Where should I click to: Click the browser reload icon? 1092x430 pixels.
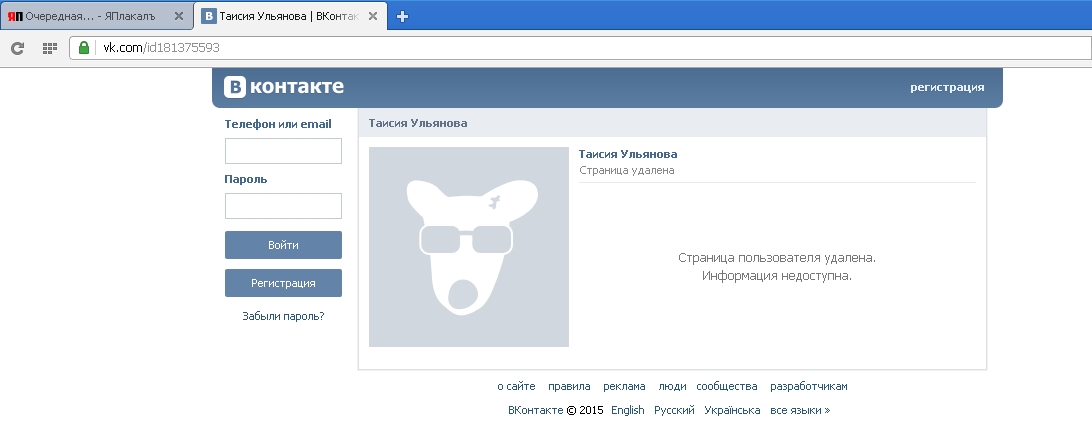17,48
